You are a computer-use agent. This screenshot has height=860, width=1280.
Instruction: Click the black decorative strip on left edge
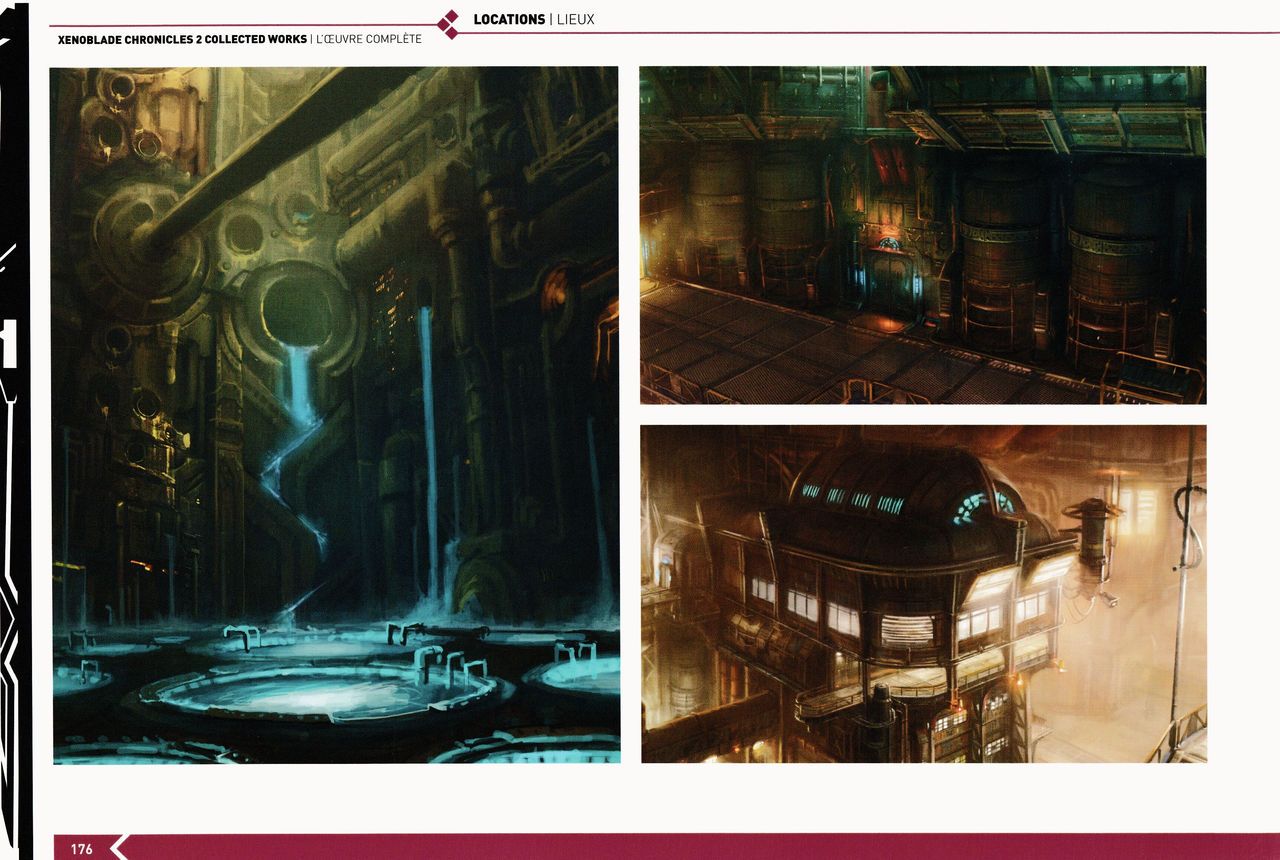tap(15, 430)
